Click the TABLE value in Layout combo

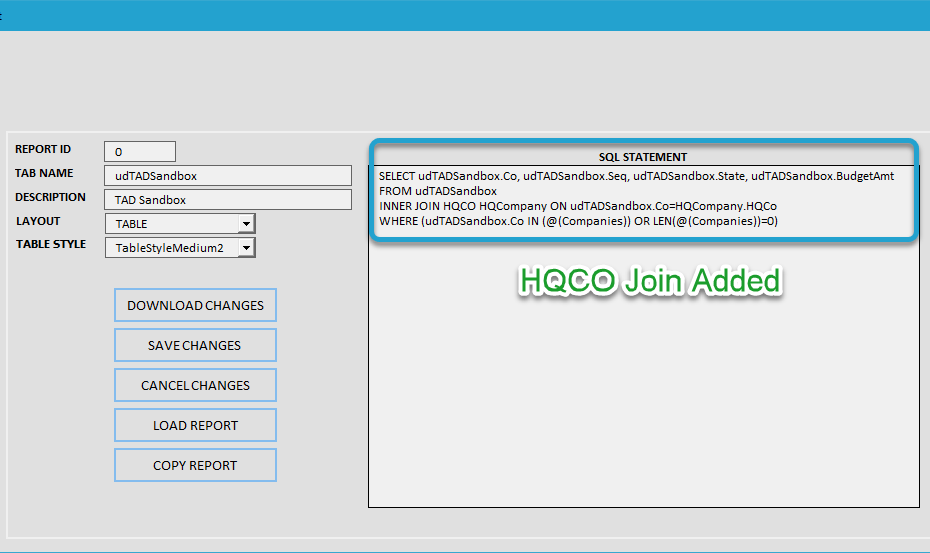[x=131, y=224]
